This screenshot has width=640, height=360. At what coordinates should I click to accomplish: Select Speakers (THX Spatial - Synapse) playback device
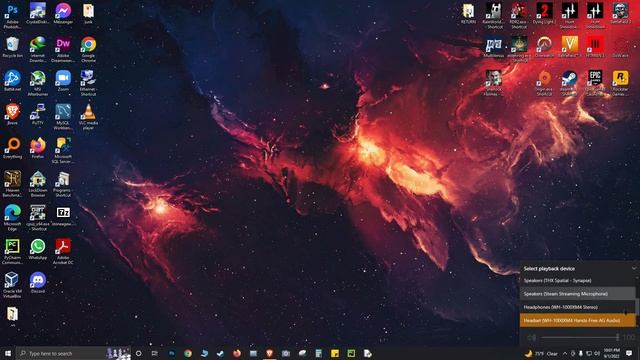(x=578, y=281)
